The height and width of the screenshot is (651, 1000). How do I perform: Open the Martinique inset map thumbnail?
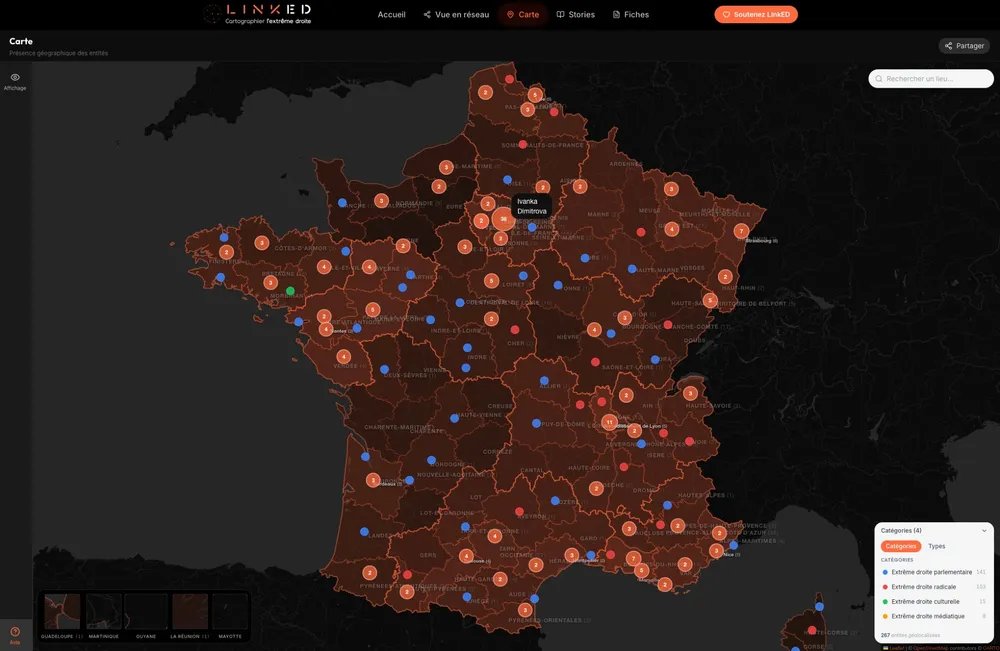tap(104, 611)
